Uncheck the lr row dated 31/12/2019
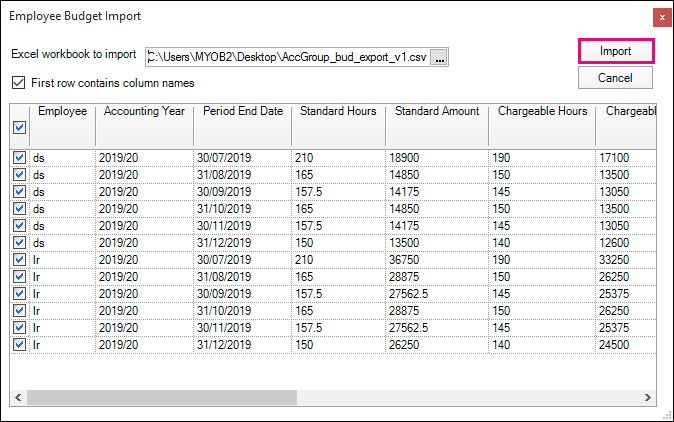 tap(19, 345)
